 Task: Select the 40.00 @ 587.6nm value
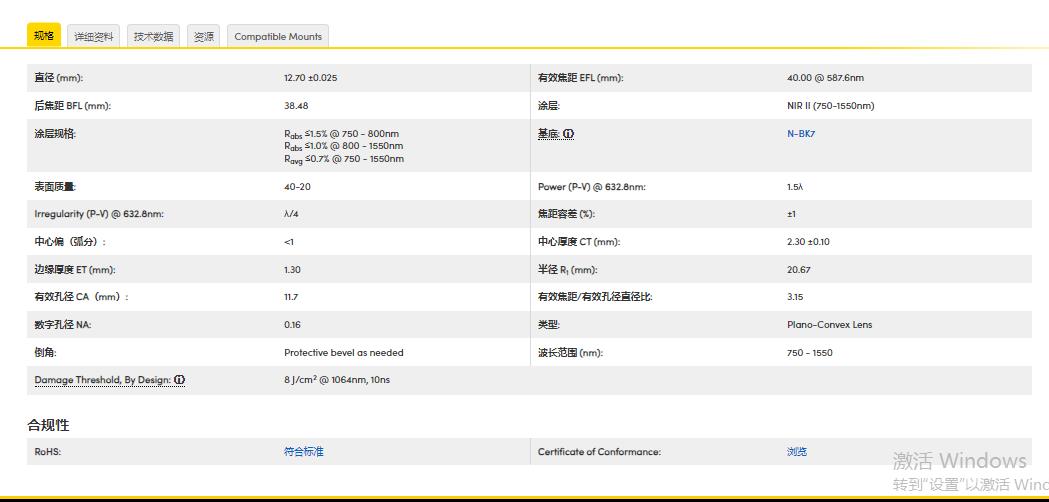coord(826,78)
